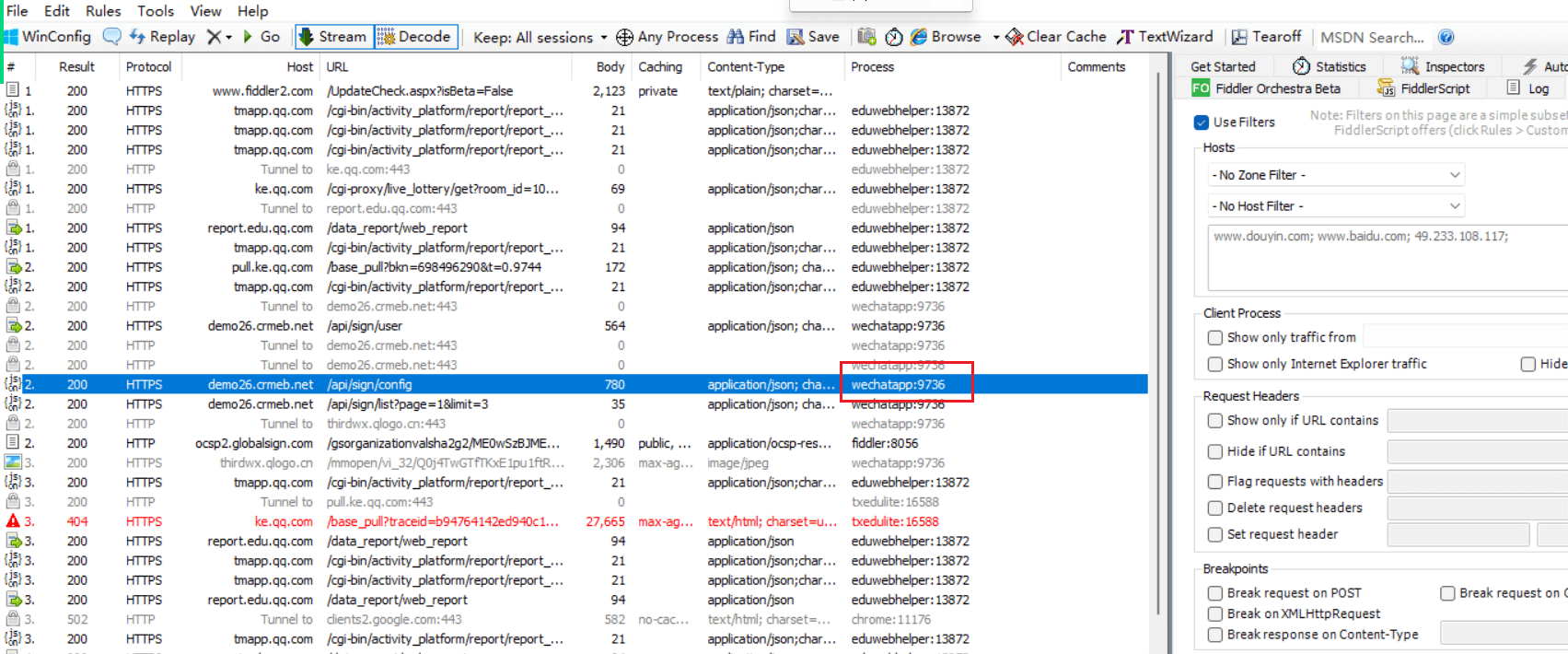Open the Help menu
1568x654 pixels.
click(x=252, y=11)
